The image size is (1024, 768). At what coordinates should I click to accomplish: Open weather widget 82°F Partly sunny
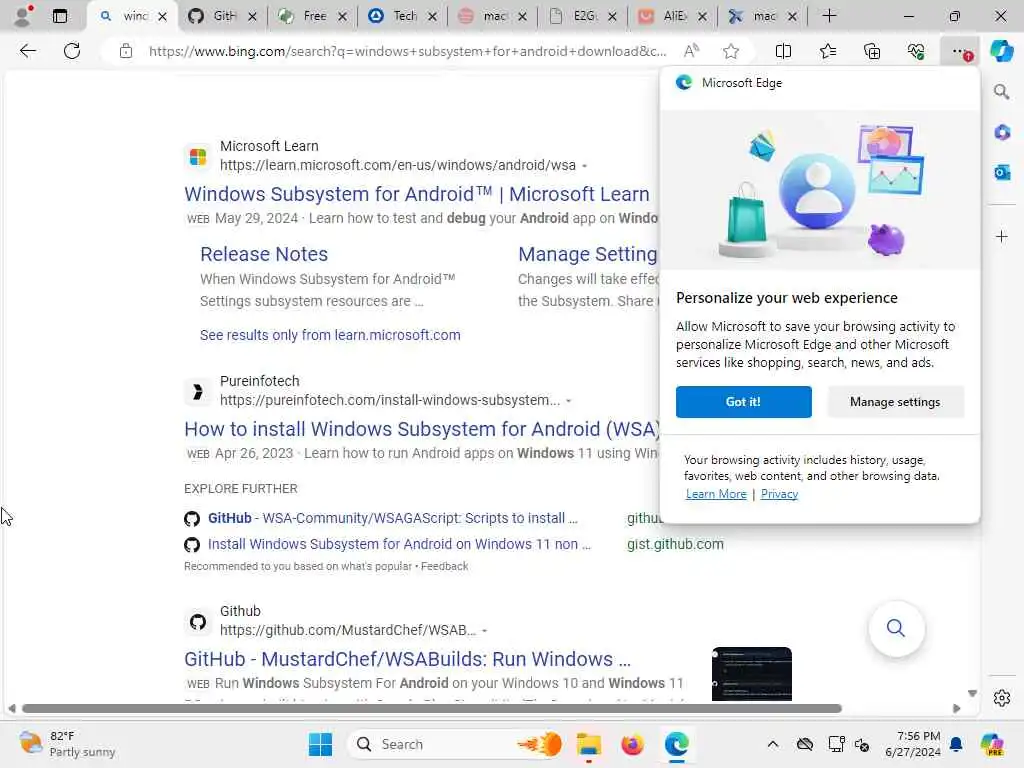click(67, 744)
